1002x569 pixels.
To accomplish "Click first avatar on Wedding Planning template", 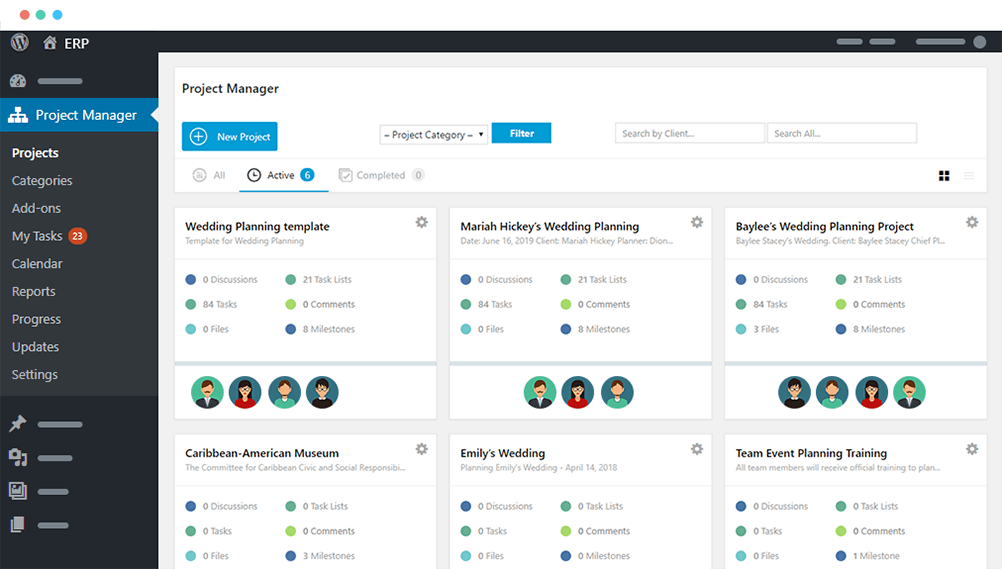I will coord(207,392).
